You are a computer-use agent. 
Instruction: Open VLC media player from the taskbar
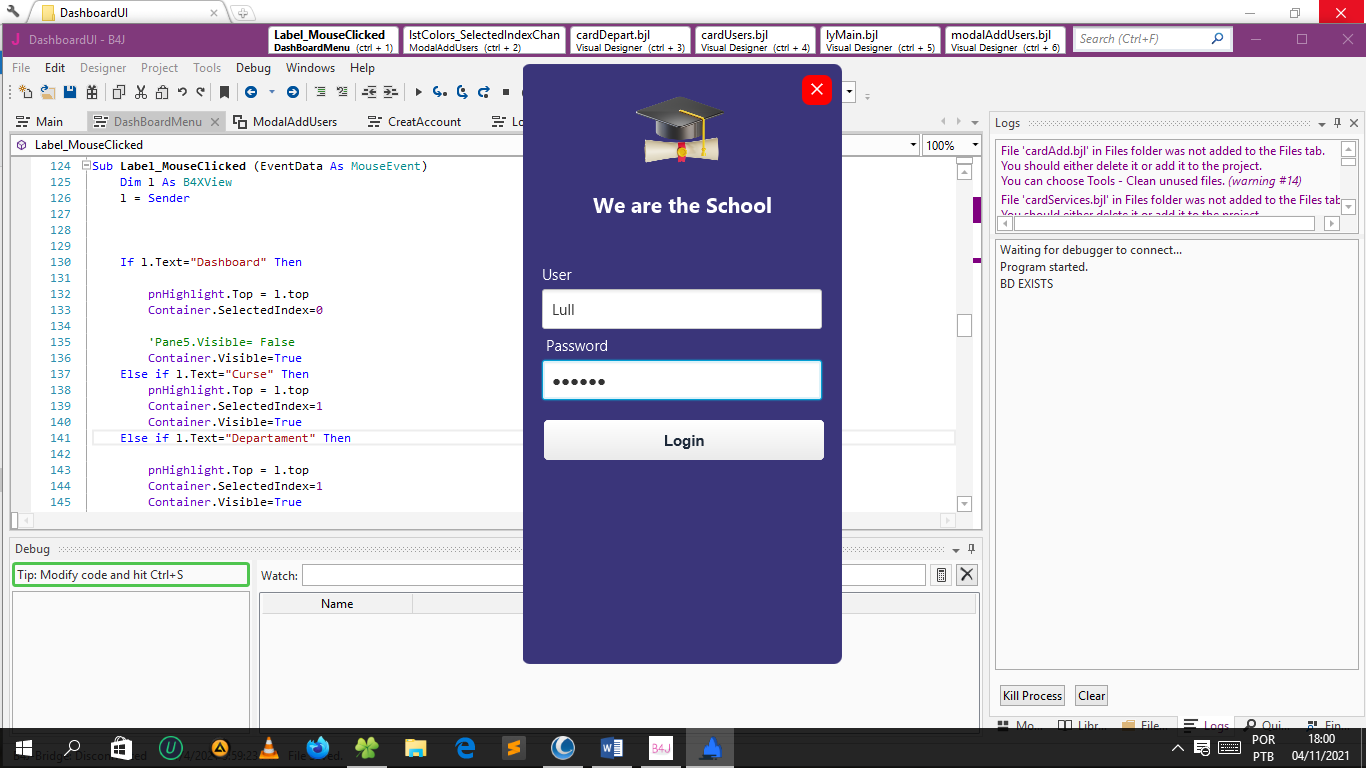pyautogui.click(x=268, y=748)
